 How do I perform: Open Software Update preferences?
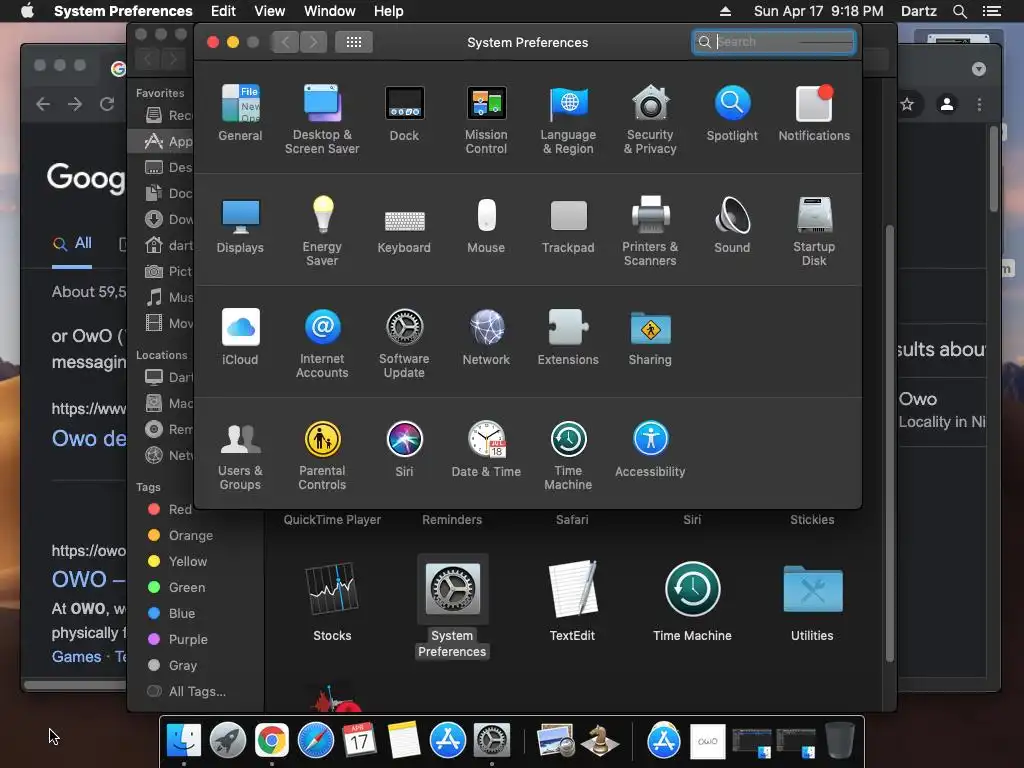[x=404, y=344]
